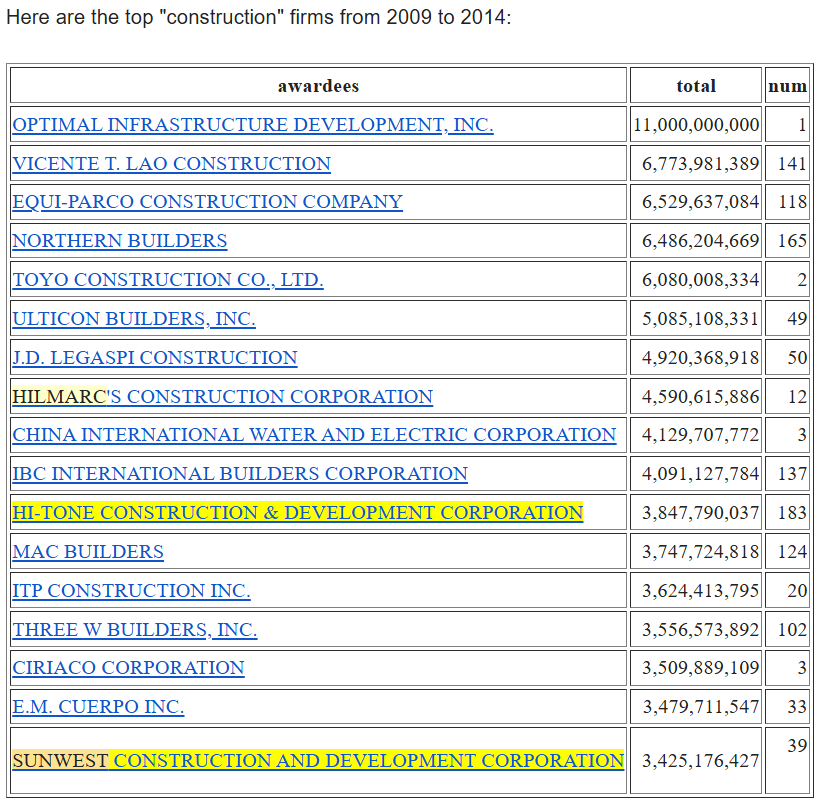The image size is (838, 811).
Task: Select the total value 6,529,637,084
Action: coord(700,203)
